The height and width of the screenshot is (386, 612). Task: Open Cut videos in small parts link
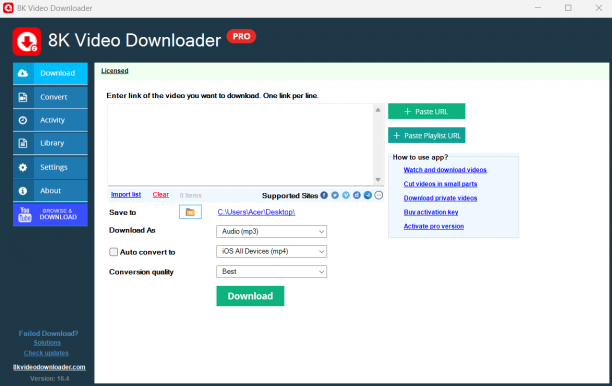coord(440,184)
